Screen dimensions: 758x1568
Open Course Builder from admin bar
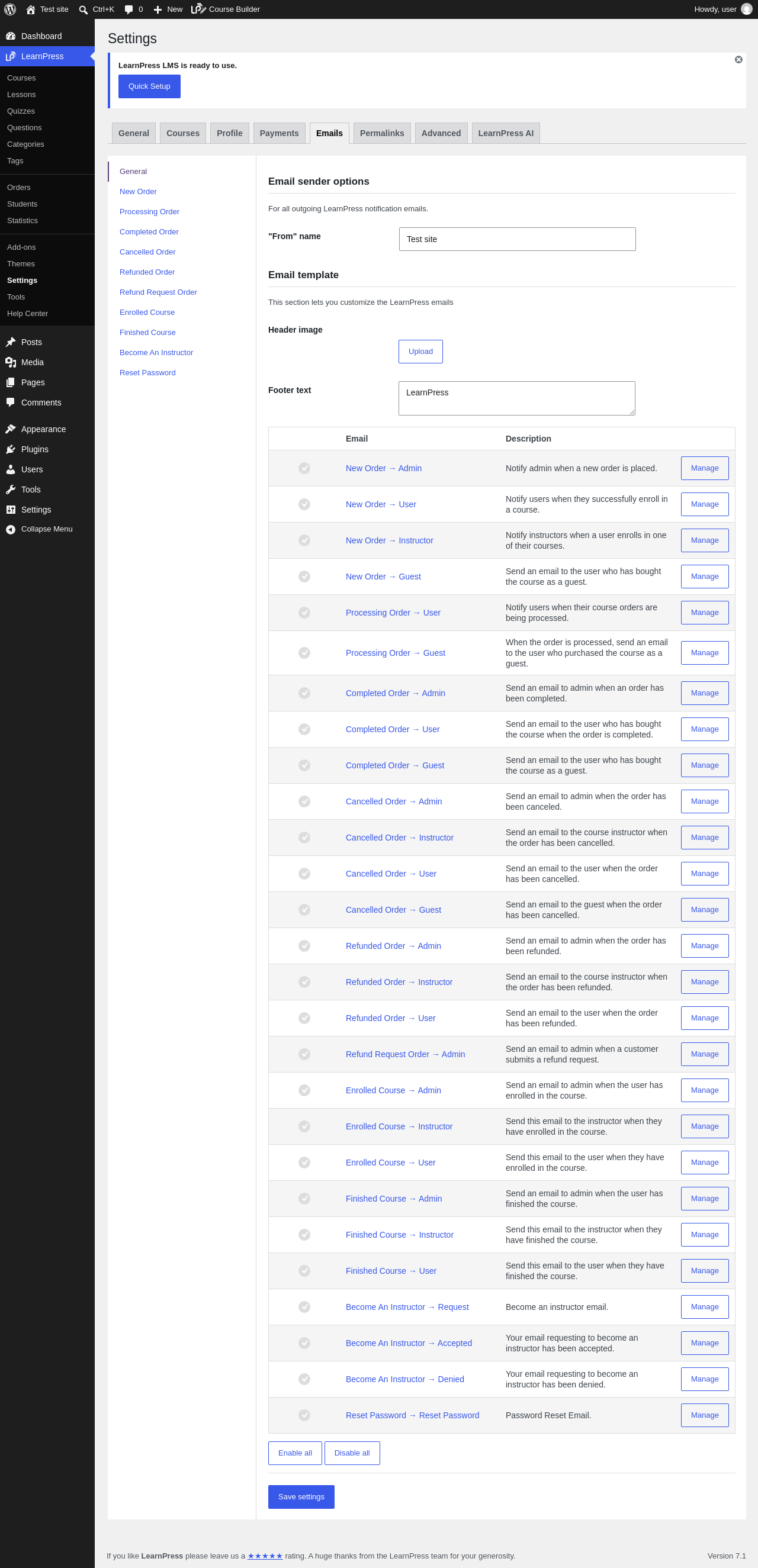coord(225,9)
